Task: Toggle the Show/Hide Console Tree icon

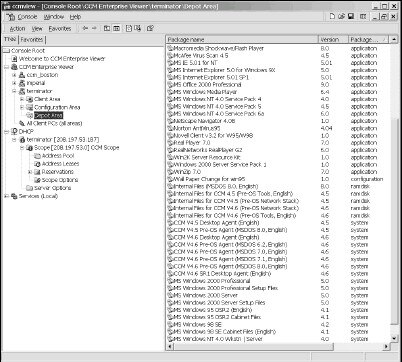Action: click(x=116, y=28)
